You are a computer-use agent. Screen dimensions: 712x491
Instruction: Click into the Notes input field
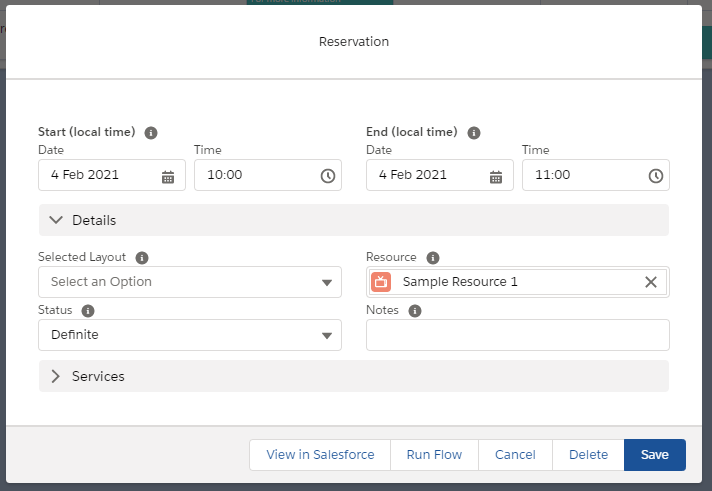click(x=517, y=335)
